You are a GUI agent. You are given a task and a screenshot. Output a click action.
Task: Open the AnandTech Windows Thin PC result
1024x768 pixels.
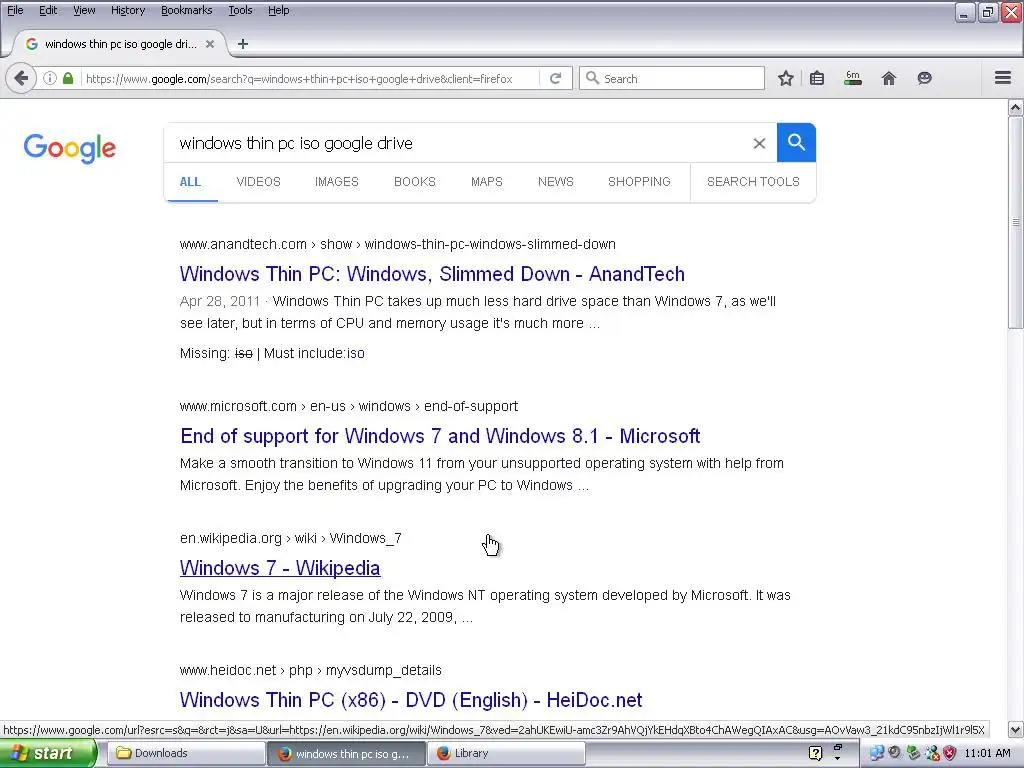click(x=432, y=274)
